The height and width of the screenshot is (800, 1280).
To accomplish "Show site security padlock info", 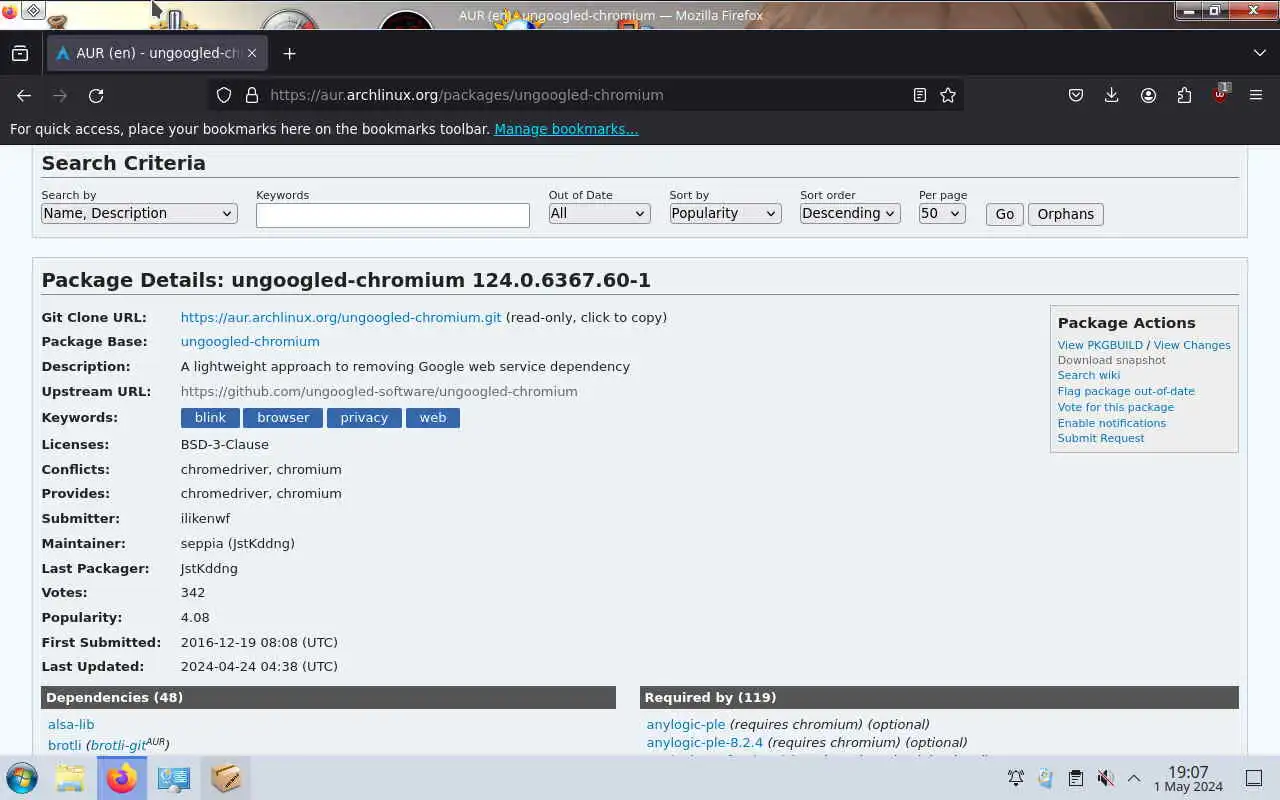I will click(x=251, y=95).
